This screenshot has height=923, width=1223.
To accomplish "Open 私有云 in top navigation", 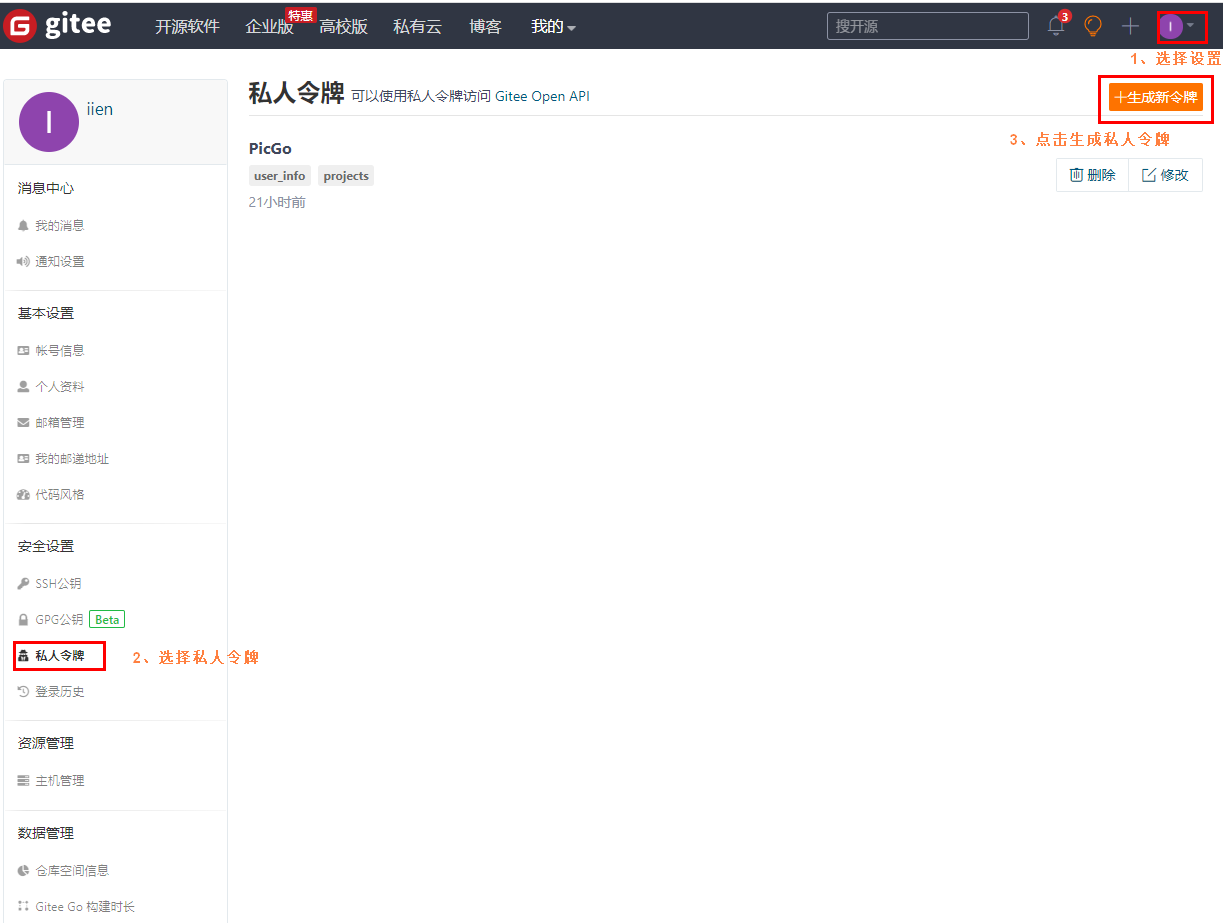I will tap(417, 27).
